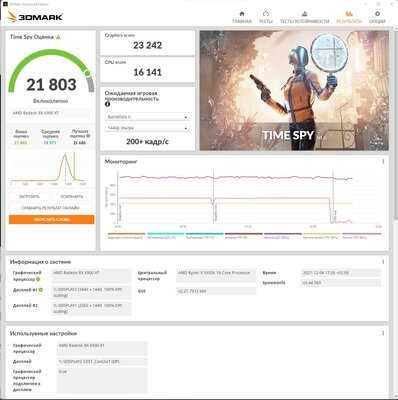Click the orange legend color swatch
This screenshot has height=400, width=398.
[126, 234]
